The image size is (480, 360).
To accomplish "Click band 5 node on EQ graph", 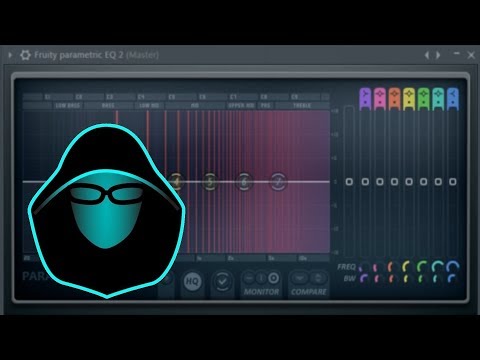I will 210,182.
